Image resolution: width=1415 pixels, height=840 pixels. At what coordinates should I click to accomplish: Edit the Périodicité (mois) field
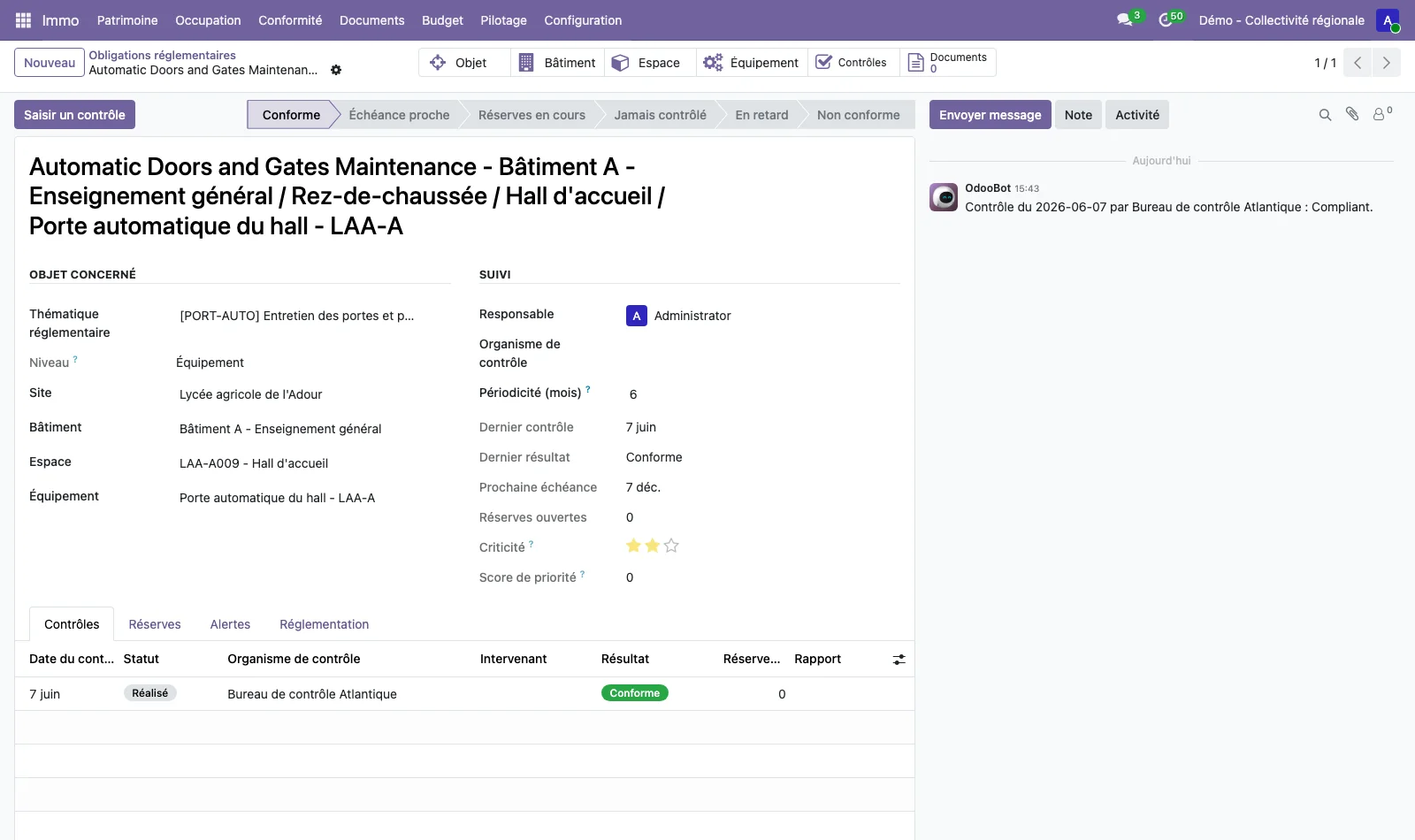tap(761, 394)
